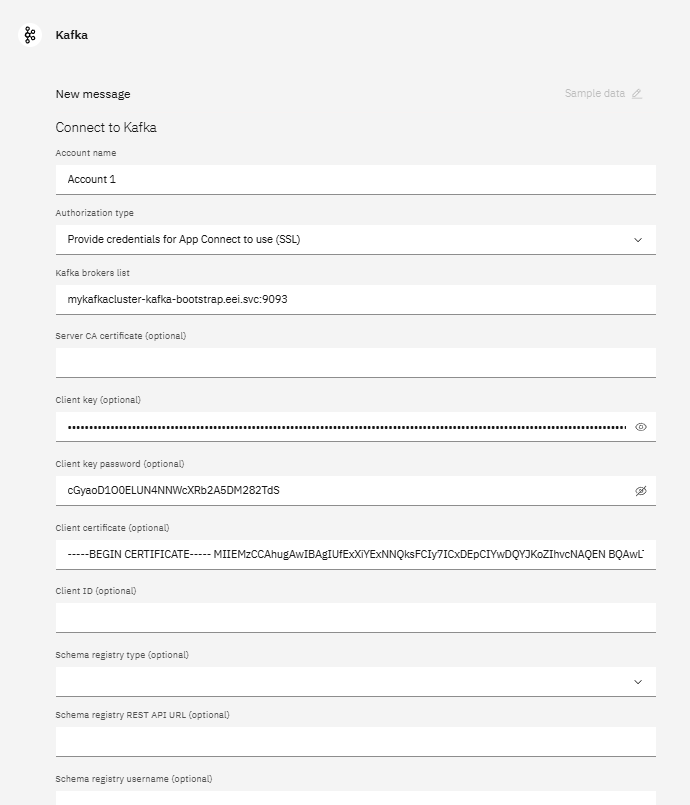Focus the Kafka brokers list field

coord(356,300)
